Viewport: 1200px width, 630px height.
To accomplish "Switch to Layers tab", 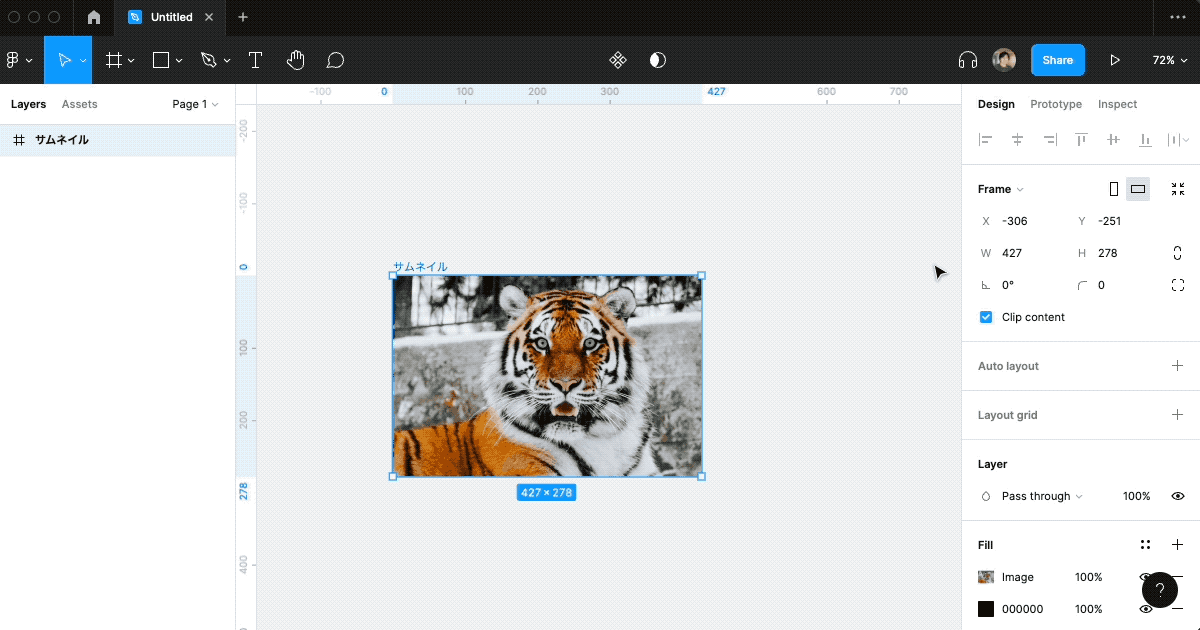I will [29, 104].
